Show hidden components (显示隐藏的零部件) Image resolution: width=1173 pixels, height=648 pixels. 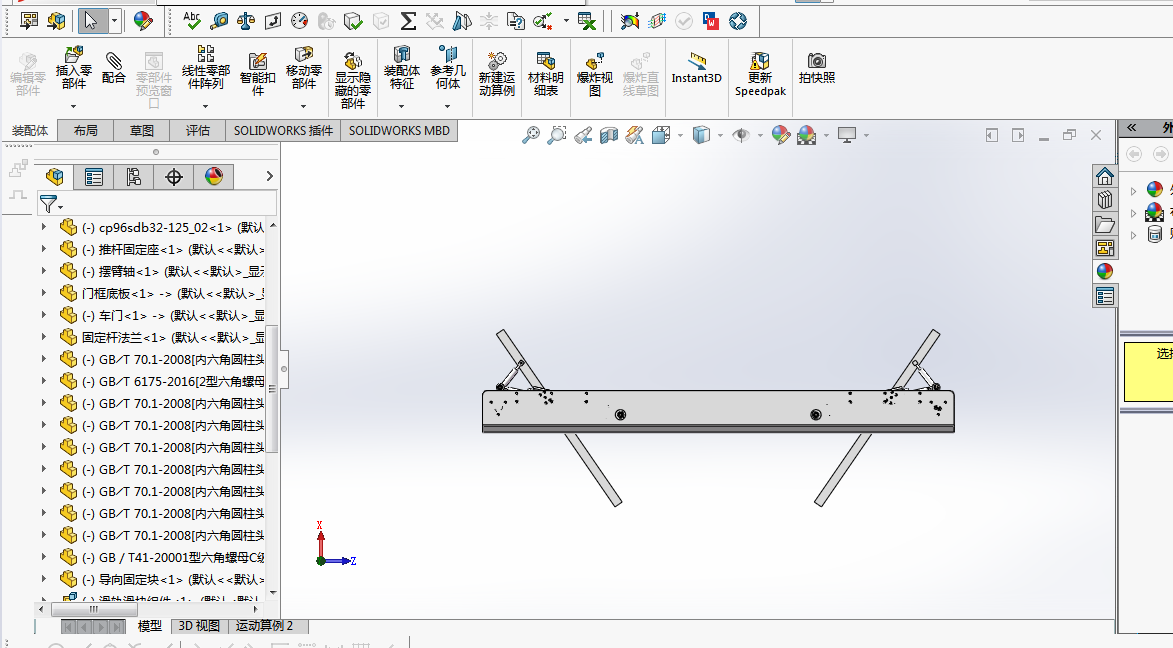point(352,79)
